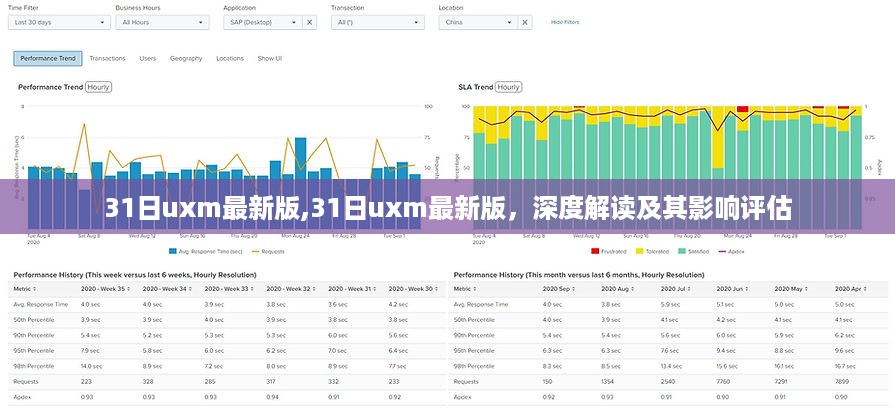This screenshot has height=414, width=895.
Task: Select the Performance Trend tab
Action: tap(48, 58)
